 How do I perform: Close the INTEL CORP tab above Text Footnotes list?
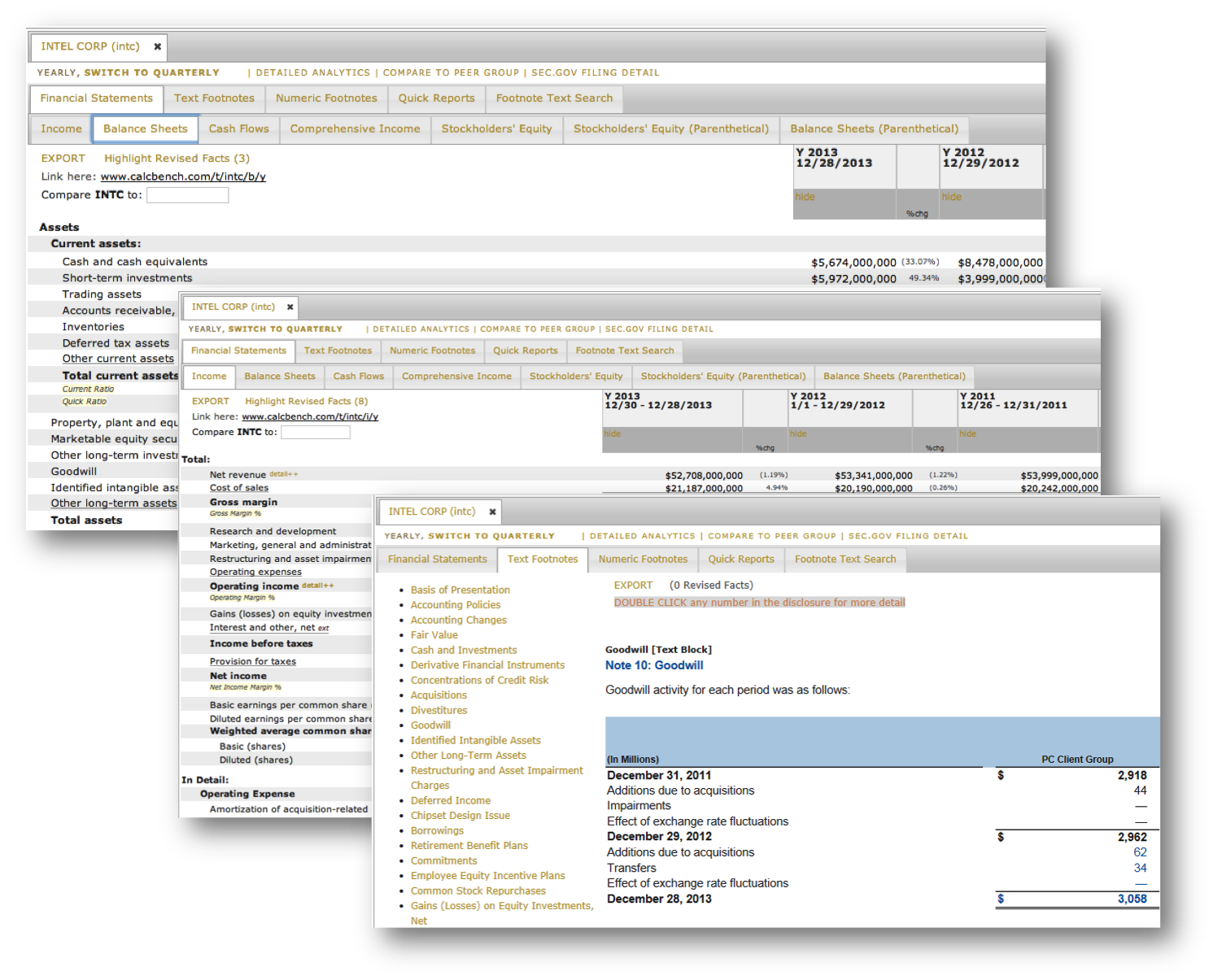point(492,512)
